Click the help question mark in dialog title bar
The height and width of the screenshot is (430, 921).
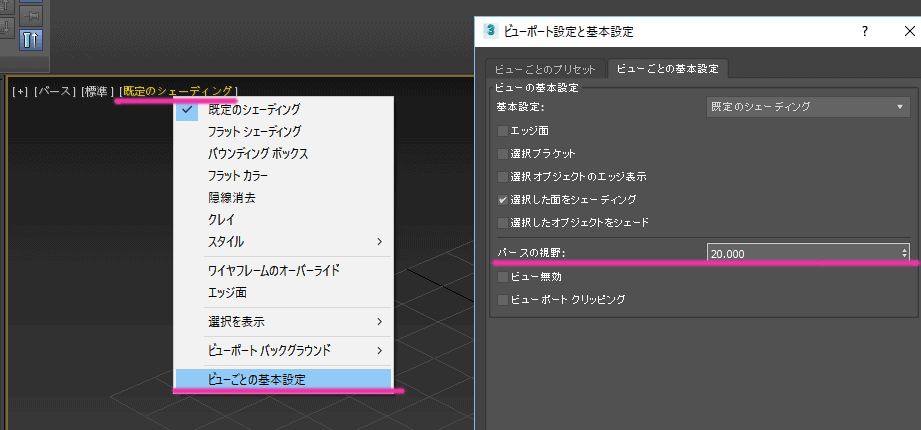click(863, 32)
